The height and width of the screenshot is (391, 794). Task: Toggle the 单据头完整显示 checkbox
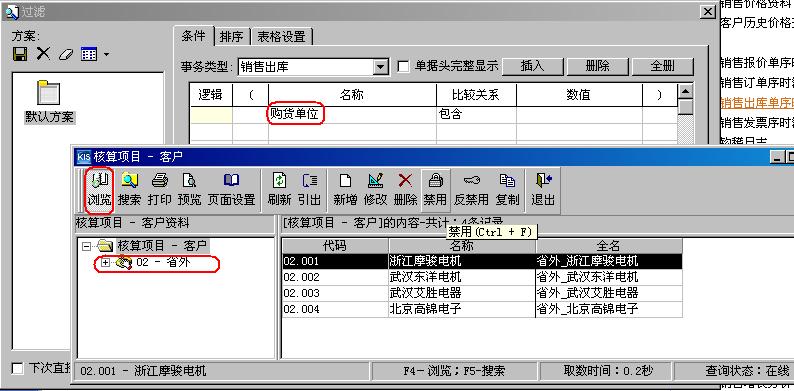pos(403,66)
